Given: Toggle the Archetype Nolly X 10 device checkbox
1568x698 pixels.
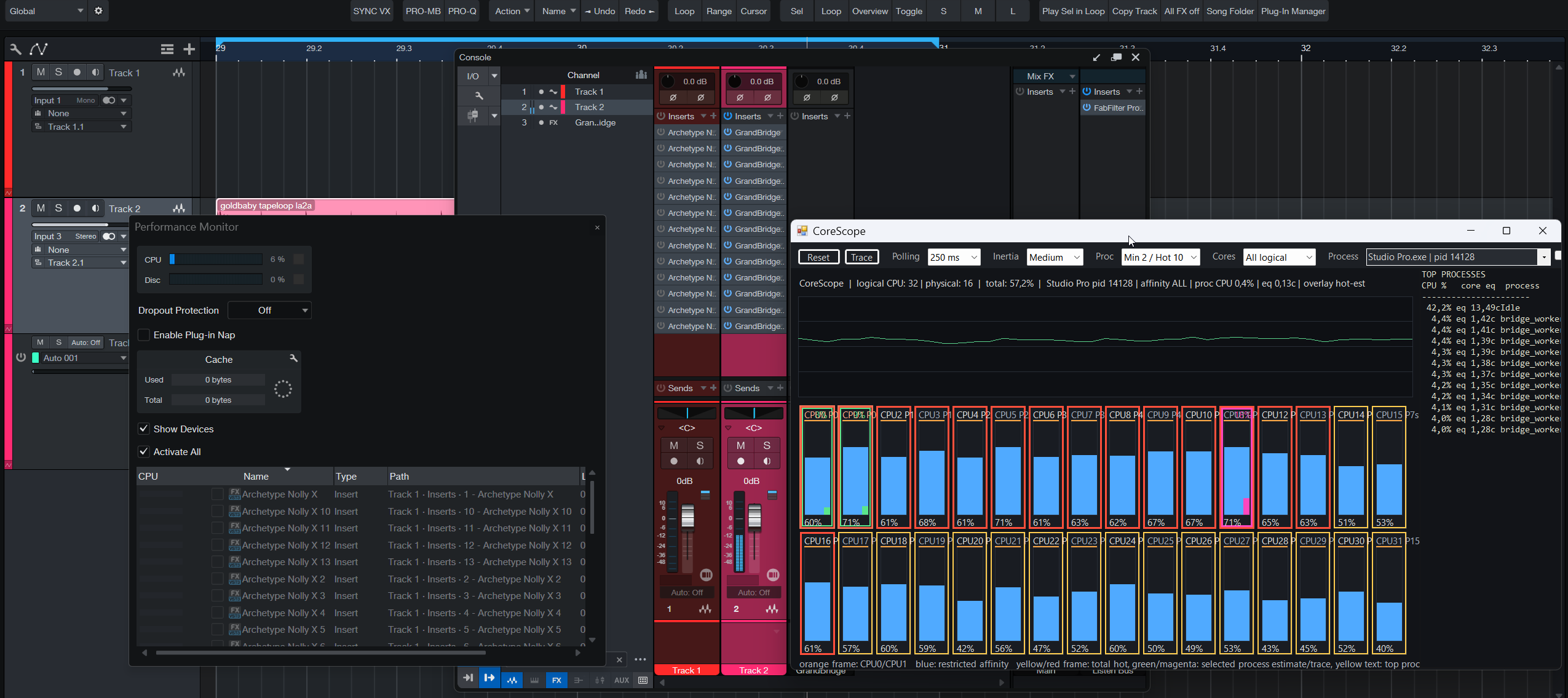Looking at the screenshot, I should tap(217, 511).
